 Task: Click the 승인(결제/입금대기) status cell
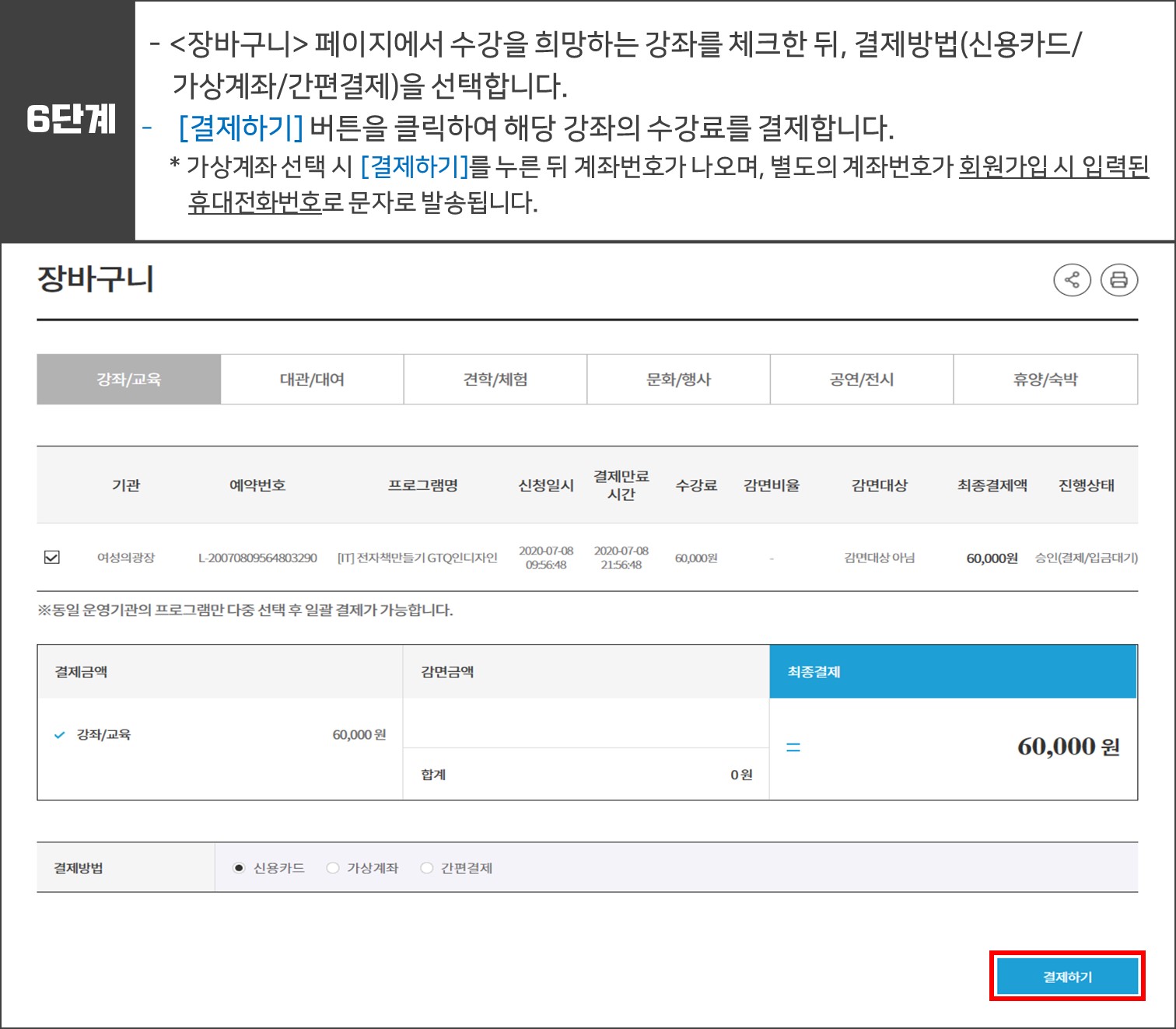(1087, 558)
